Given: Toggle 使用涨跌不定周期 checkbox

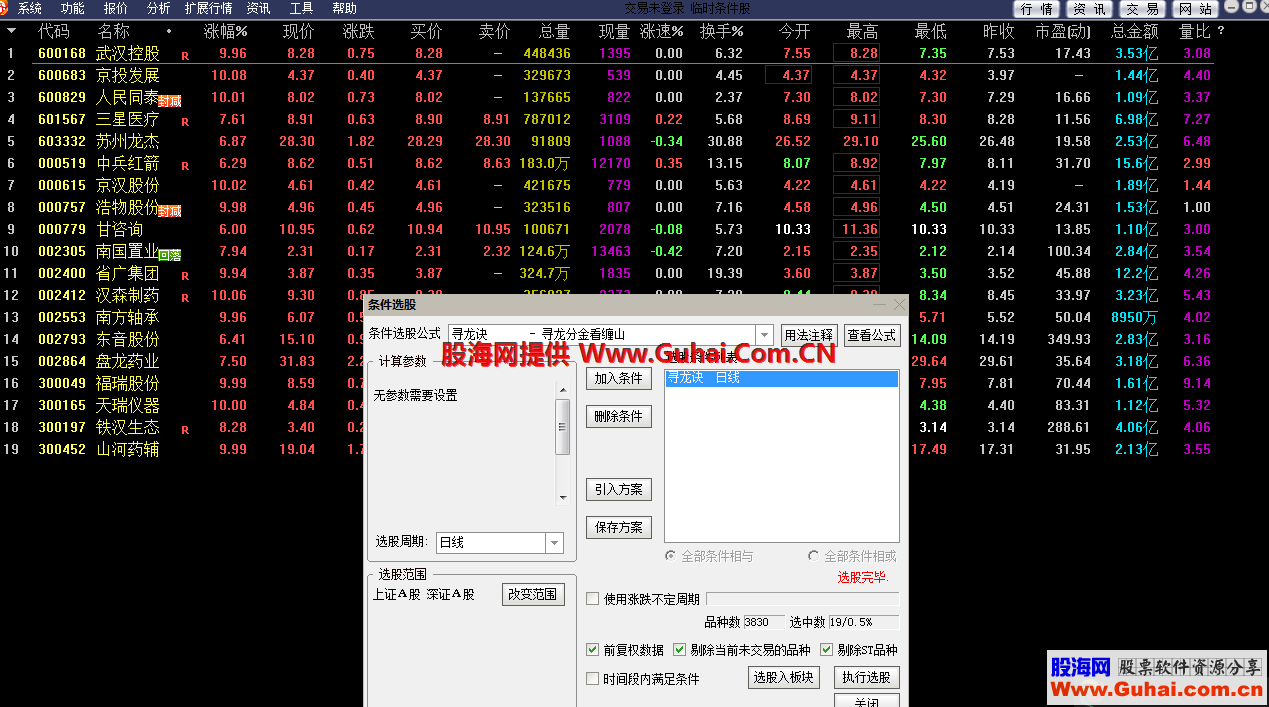Looking at the screenshot, I should click(593, 599).
